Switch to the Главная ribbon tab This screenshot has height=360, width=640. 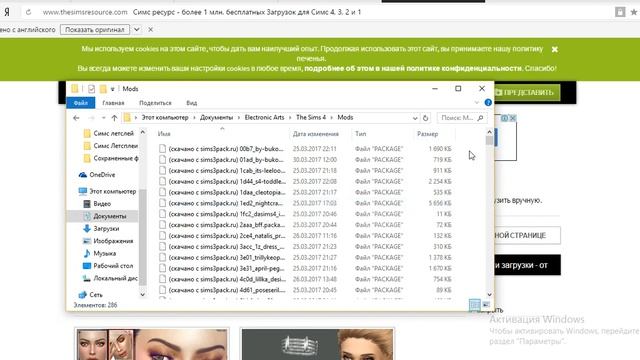click(x=113, y=103)
